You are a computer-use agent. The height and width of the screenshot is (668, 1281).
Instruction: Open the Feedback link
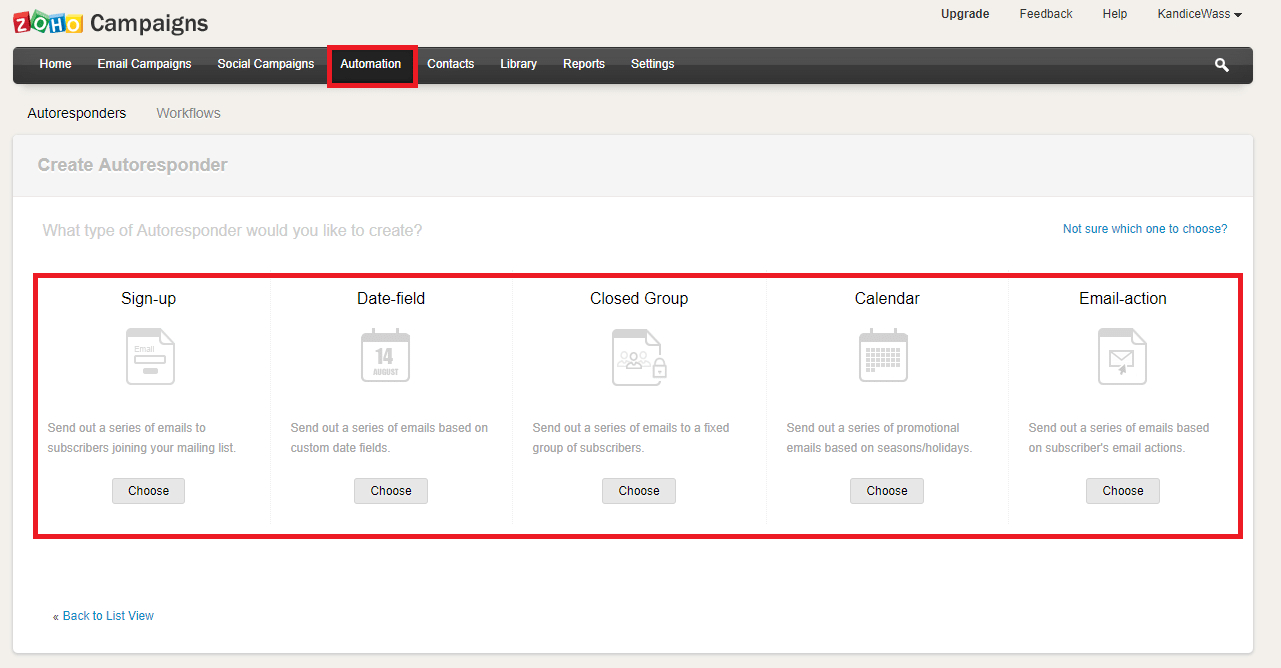click(x=1046, y=14)
